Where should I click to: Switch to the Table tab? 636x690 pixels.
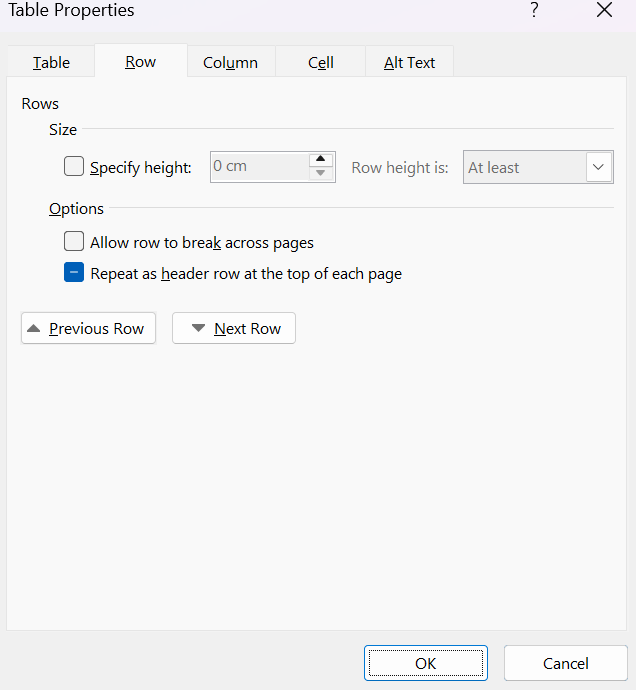coord(51,62)
